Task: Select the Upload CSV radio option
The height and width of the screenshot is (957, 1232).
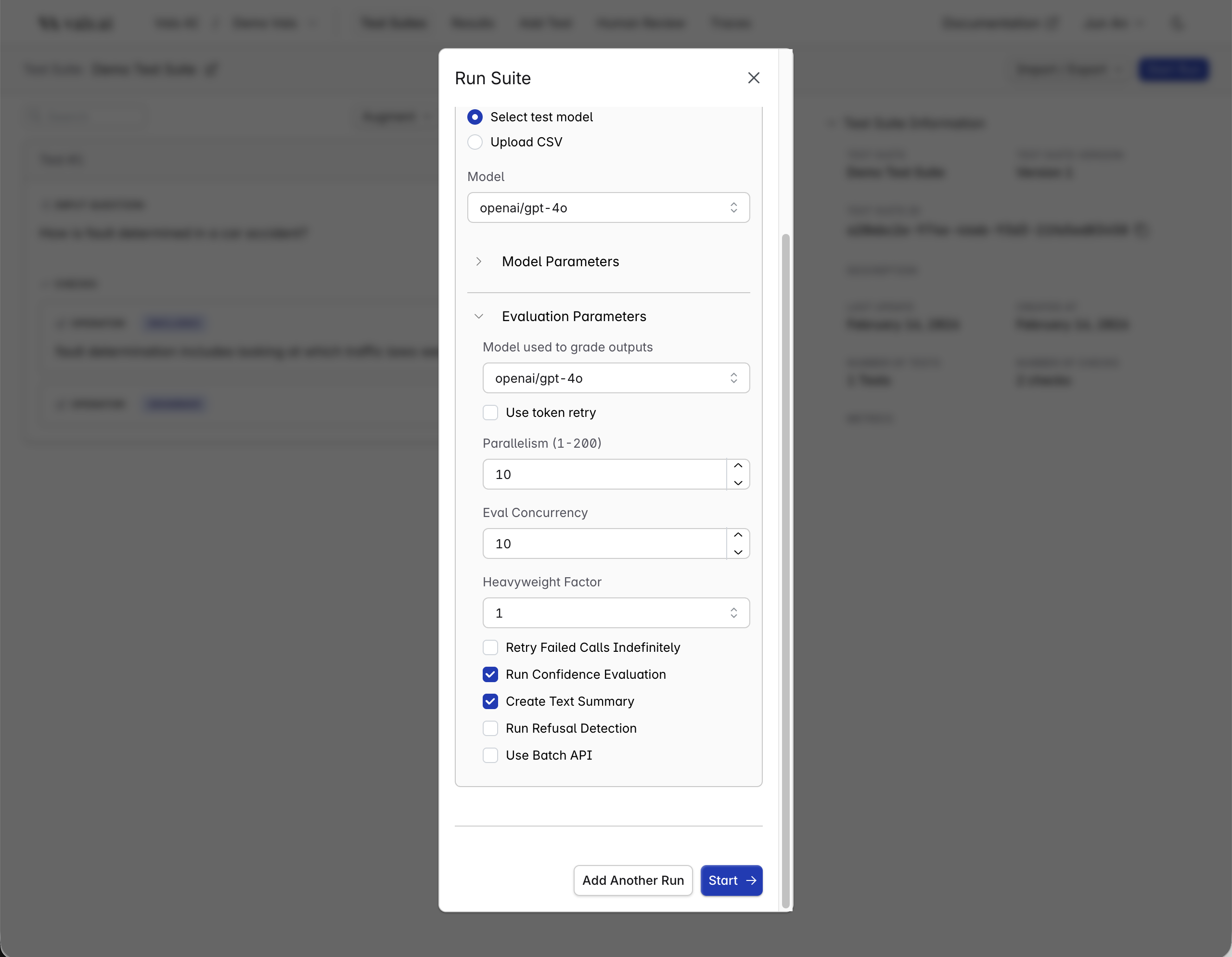Action: (475, 142)
